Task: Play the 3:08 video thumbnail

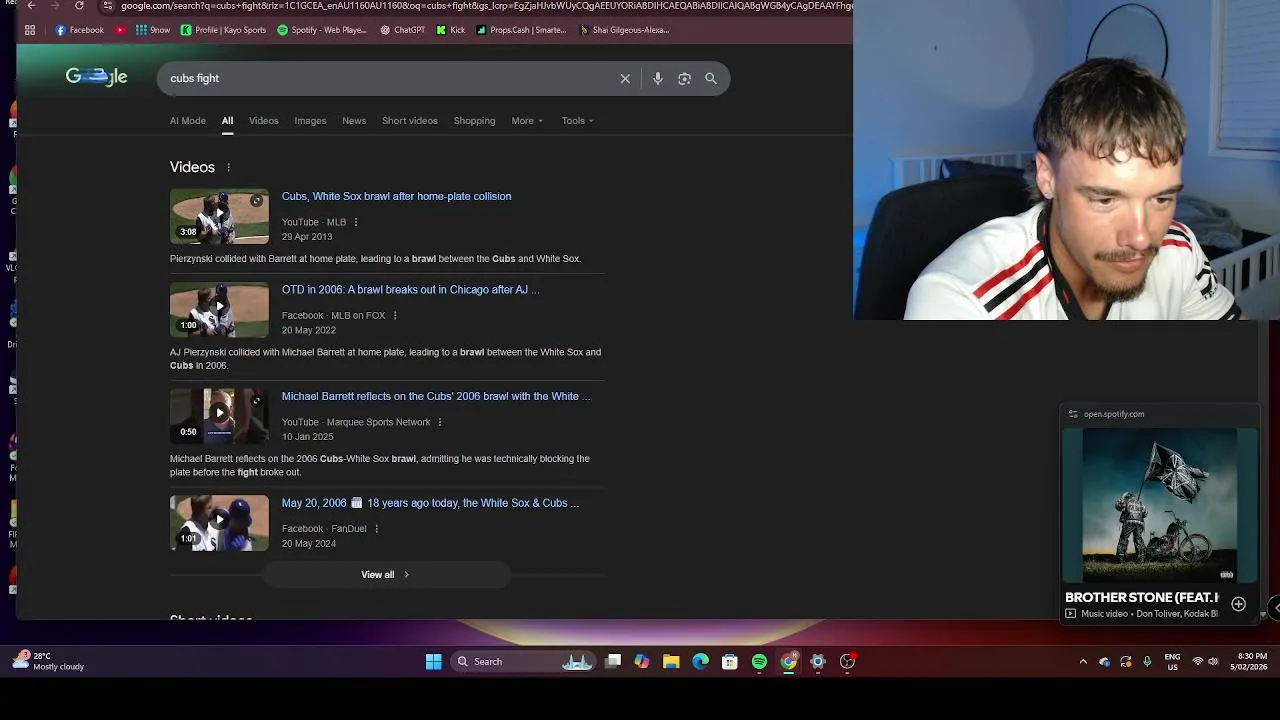Action: pos(219,216)
